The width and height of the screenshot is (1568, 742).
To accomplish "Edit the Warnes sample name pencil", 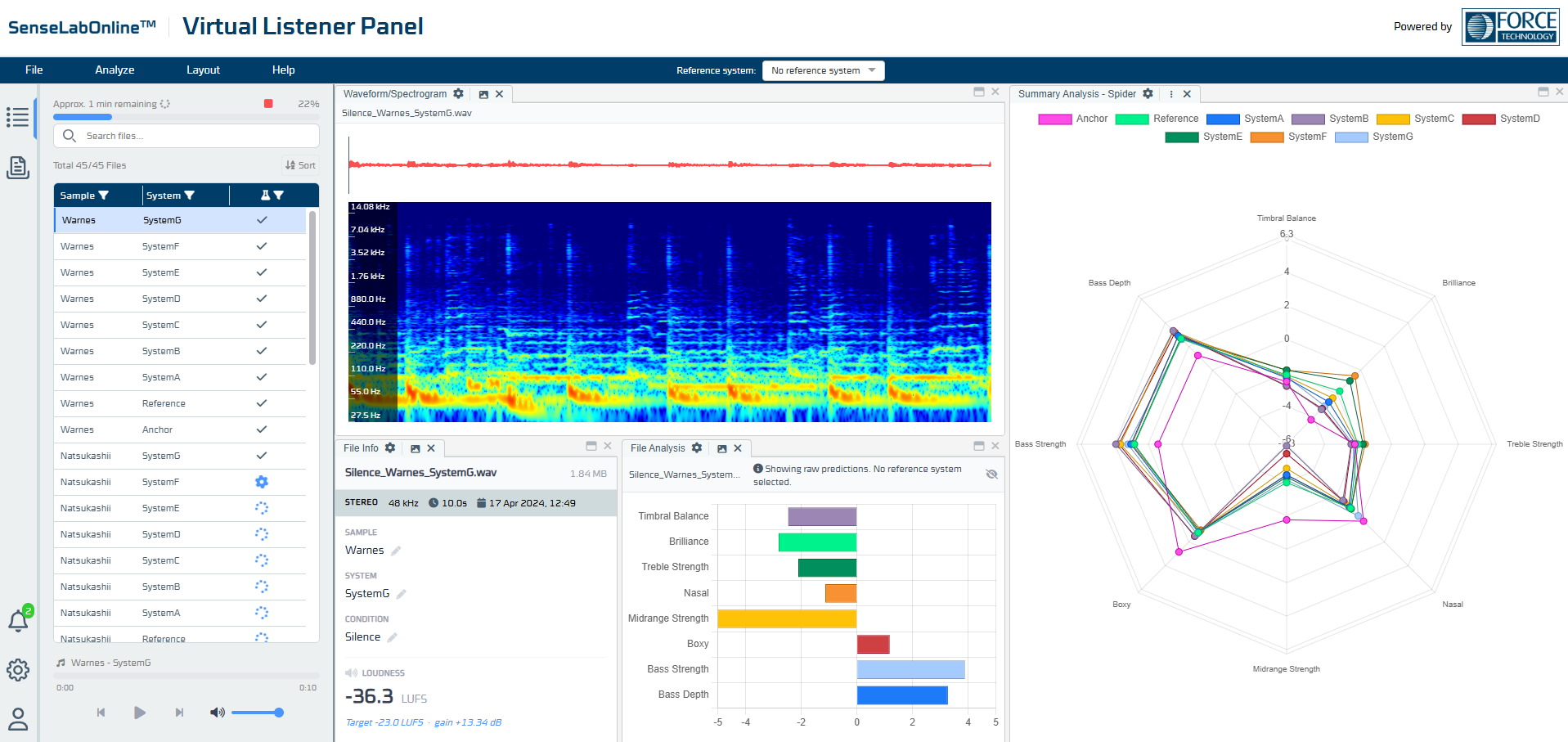I will coord(396,551).
